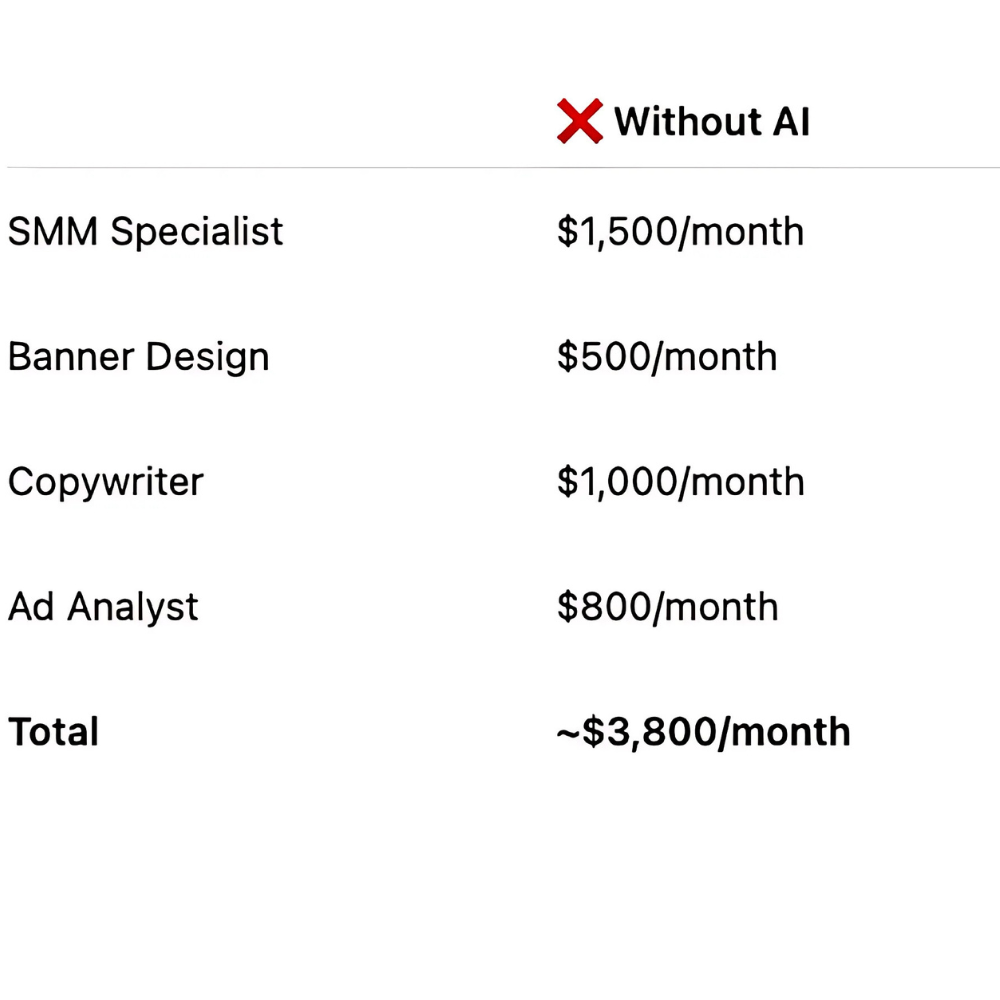
Task: Select the ~$3,800/month total amount
Action: (x=703, y=732)
